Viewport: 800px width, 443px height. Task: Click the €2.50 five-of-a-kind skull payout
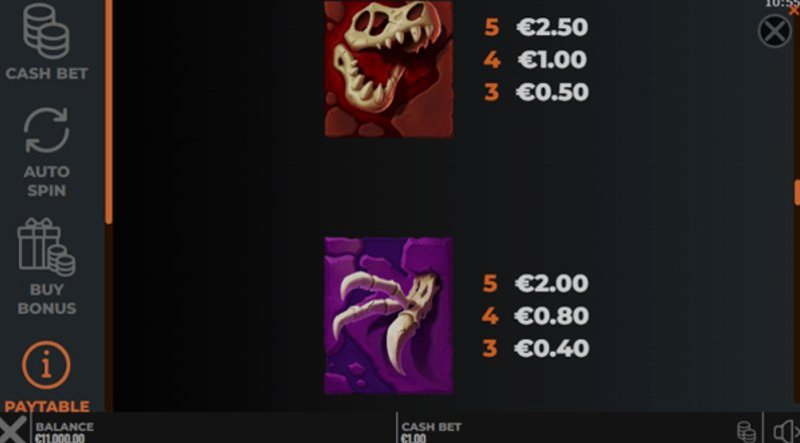(552, 27)
